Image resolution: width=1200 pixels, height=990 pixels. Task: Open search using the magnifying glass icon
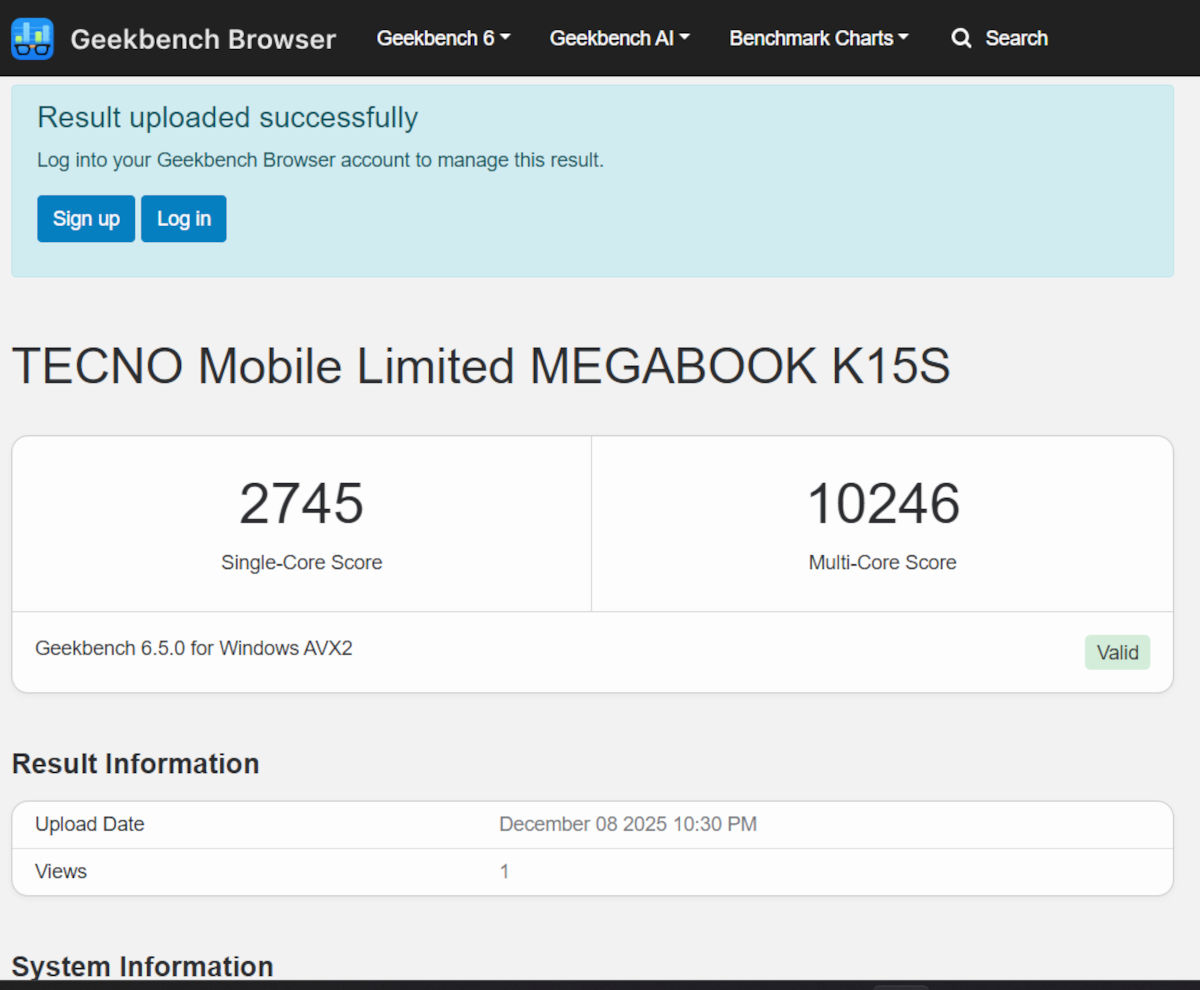(x=961, y=38)
